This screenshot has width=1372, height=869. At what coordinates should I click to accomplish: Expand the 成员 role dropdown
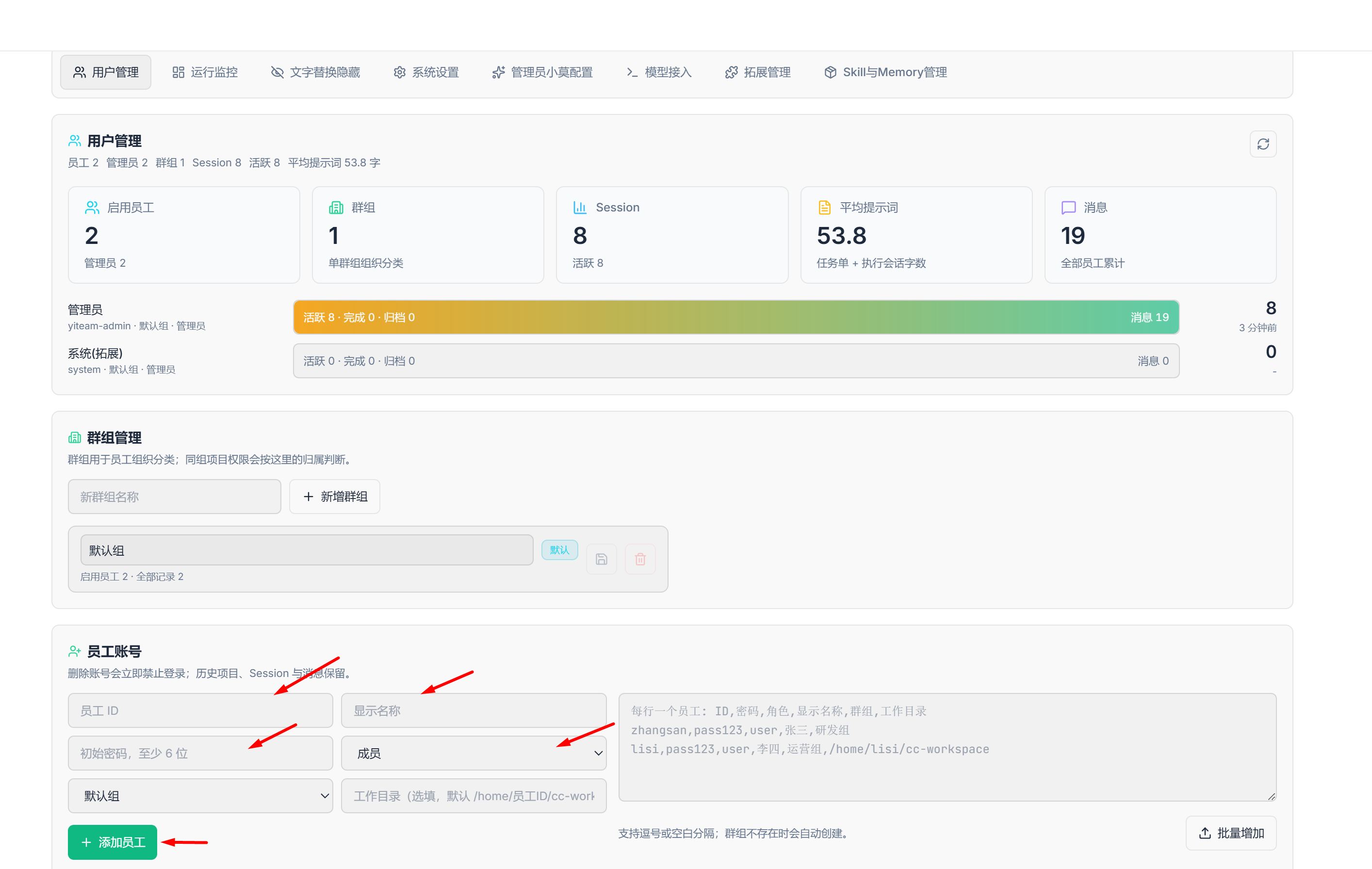[474, 753]
